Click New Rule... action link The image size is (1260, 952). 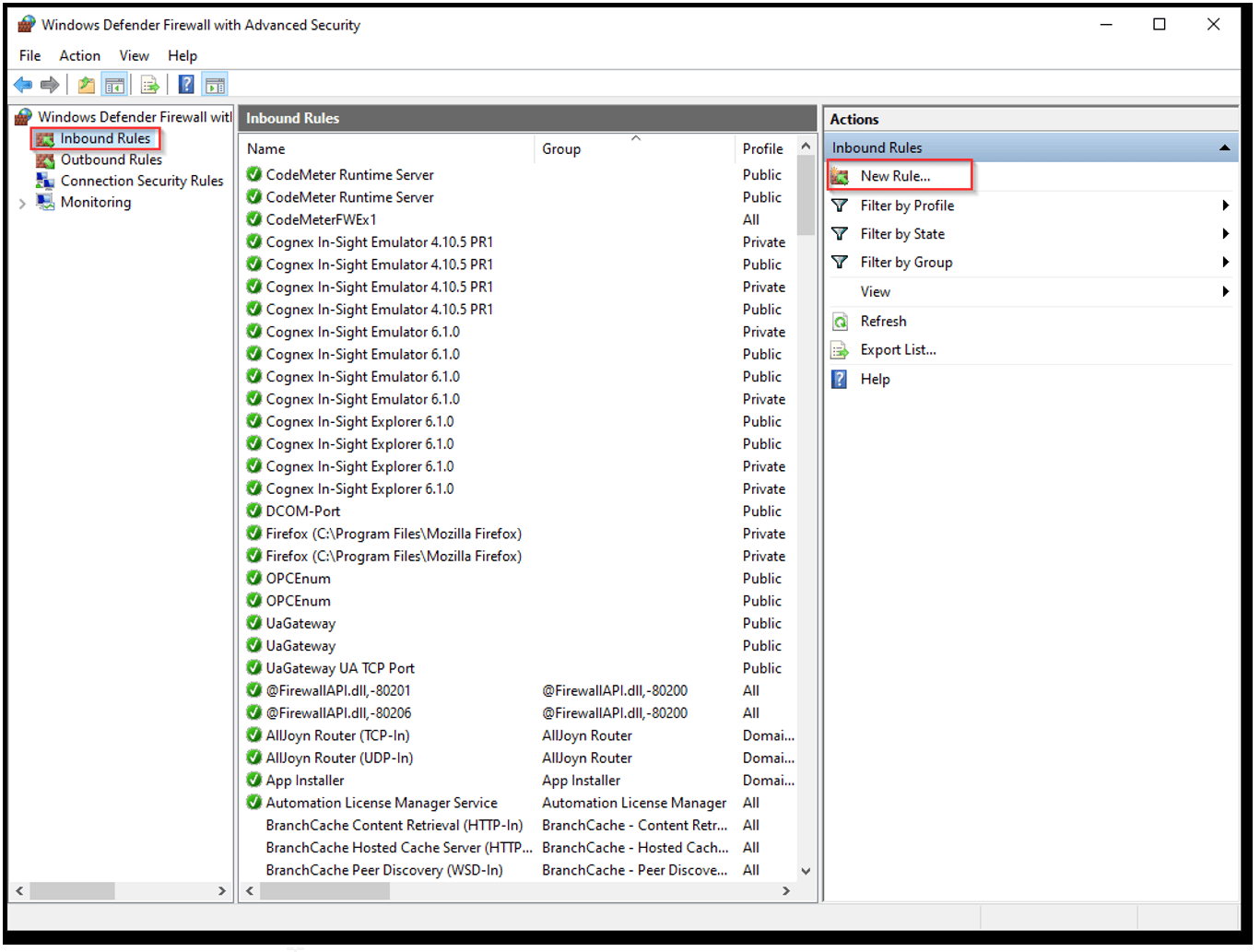click(x=895, y=176)
